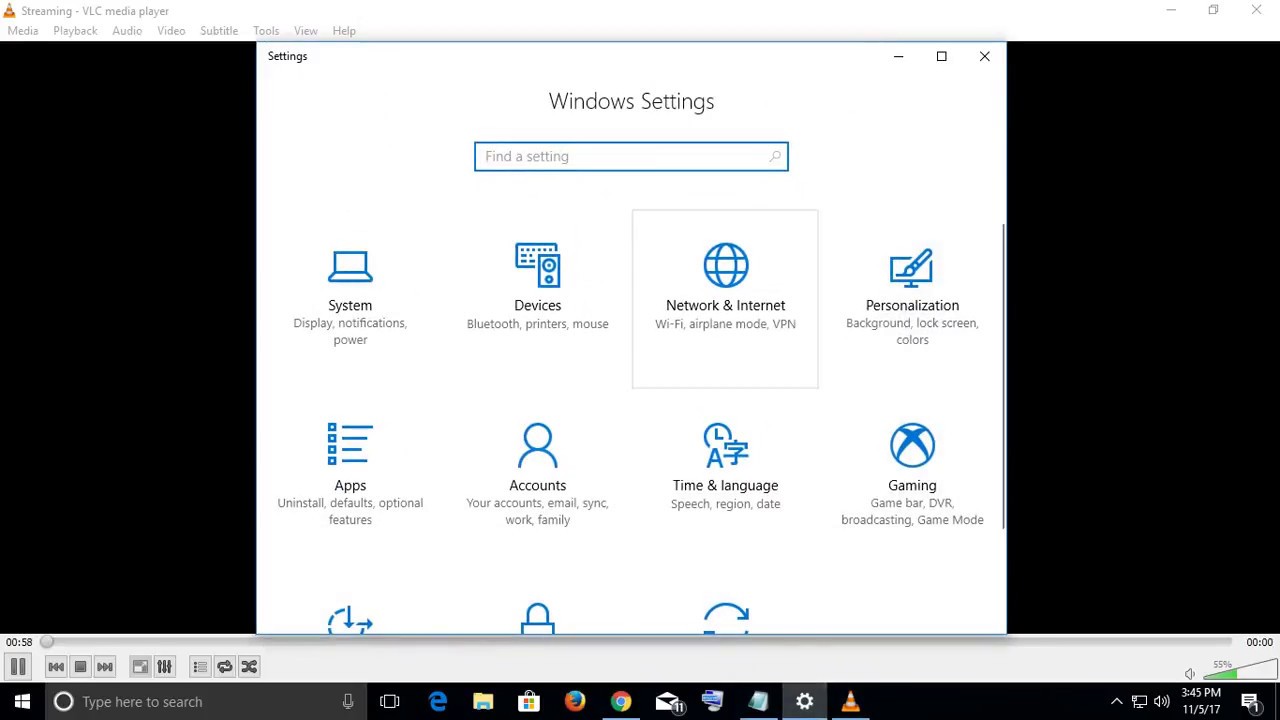Open the Media menu in VLC

tap(22, 31)
